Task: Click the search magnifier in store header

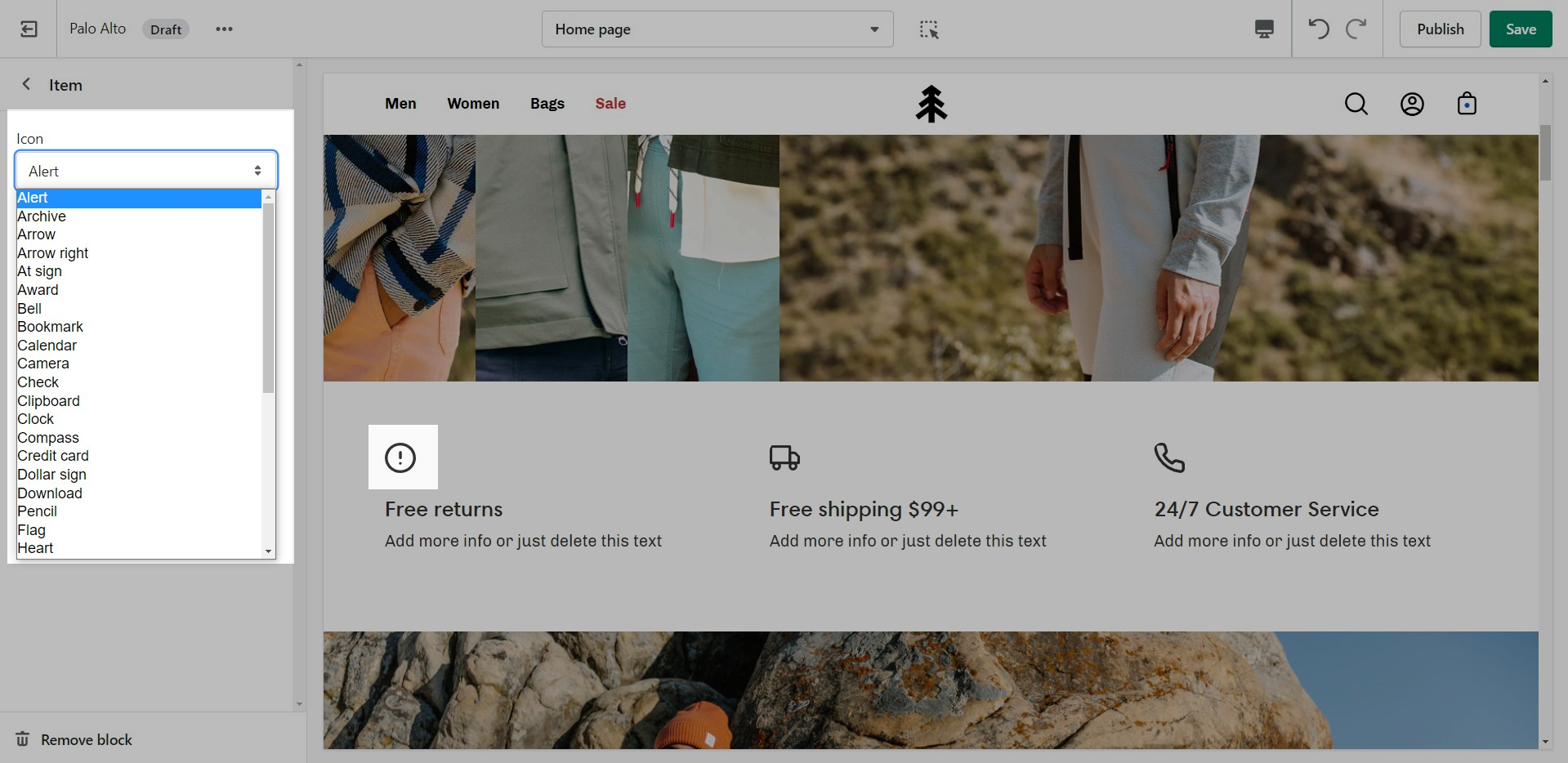Action: tap(1356, 104)
